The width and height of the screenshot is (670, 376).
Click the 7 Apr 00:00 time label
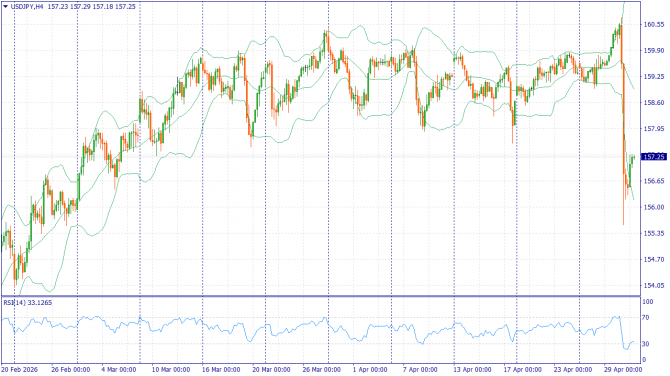[420, 370]
